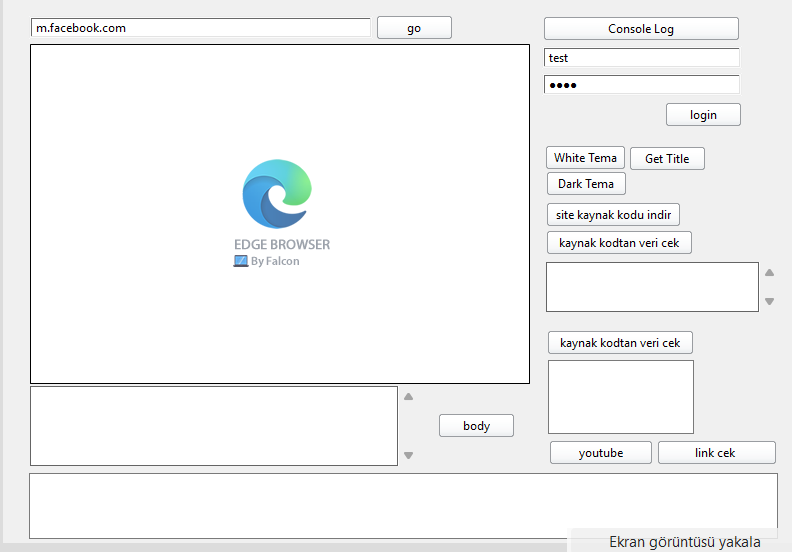Click the youtube button
The image size is (792, 552).
tap(601, 453)
